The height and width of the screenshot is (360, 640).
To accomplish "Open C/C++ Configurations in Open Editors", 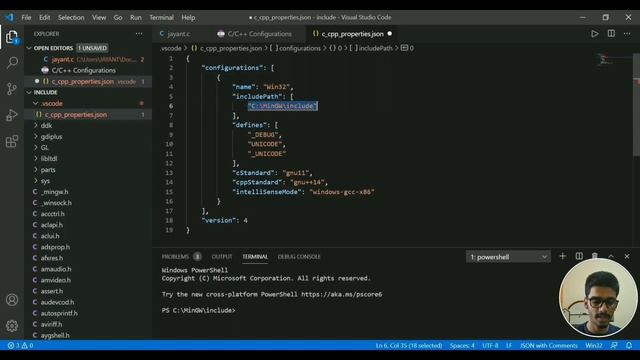I will pos(88,71).
